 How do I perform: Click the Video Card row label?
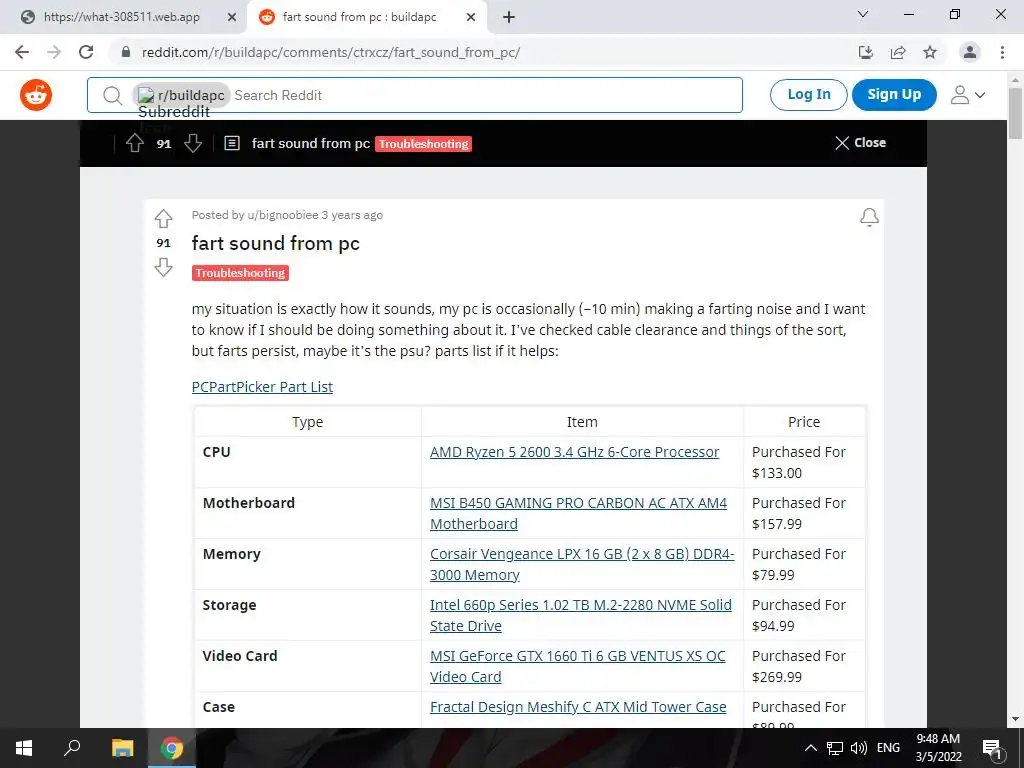pos(240,656)
